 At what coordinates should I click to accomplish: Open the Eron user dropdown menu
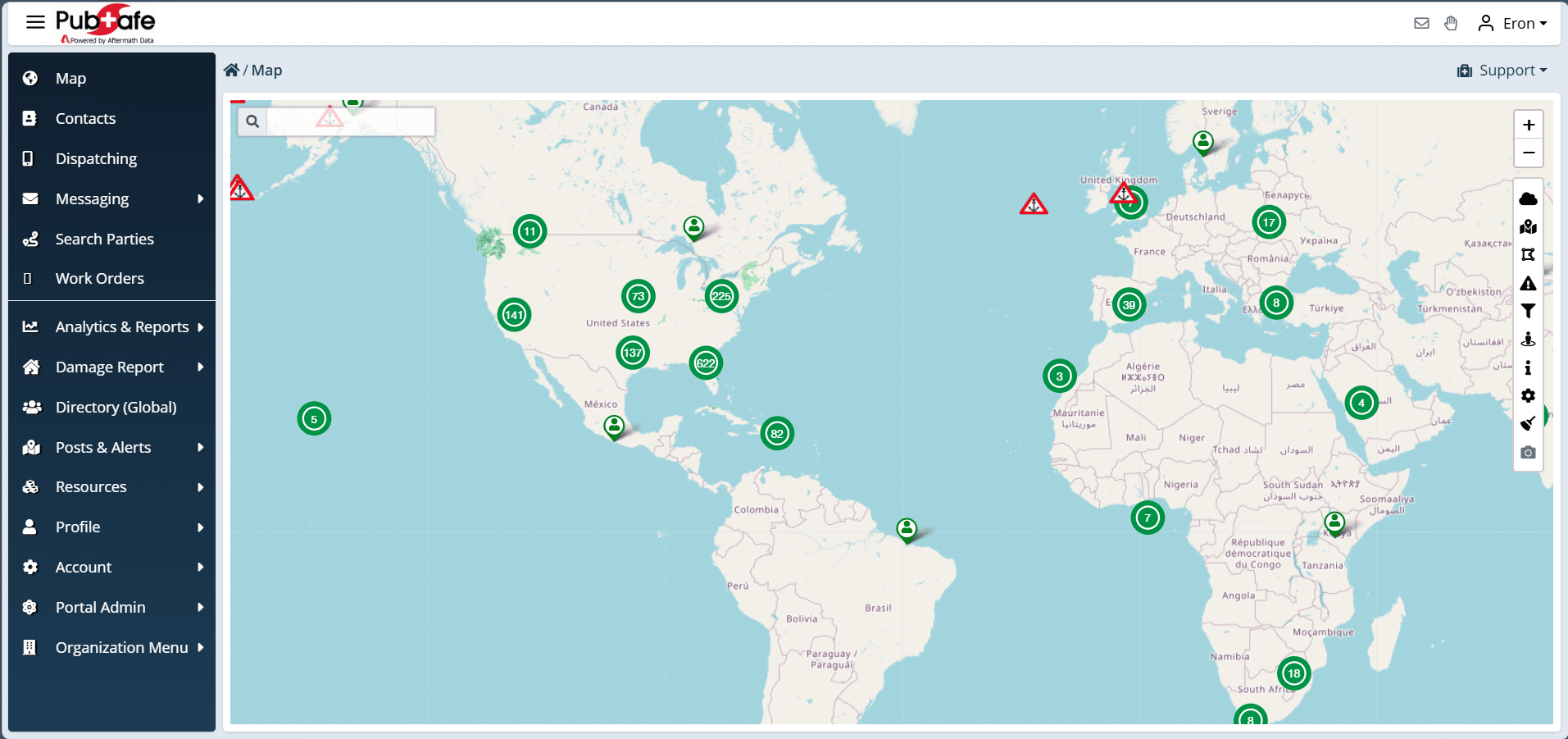pyautogui.click(x=1513, y=23)
